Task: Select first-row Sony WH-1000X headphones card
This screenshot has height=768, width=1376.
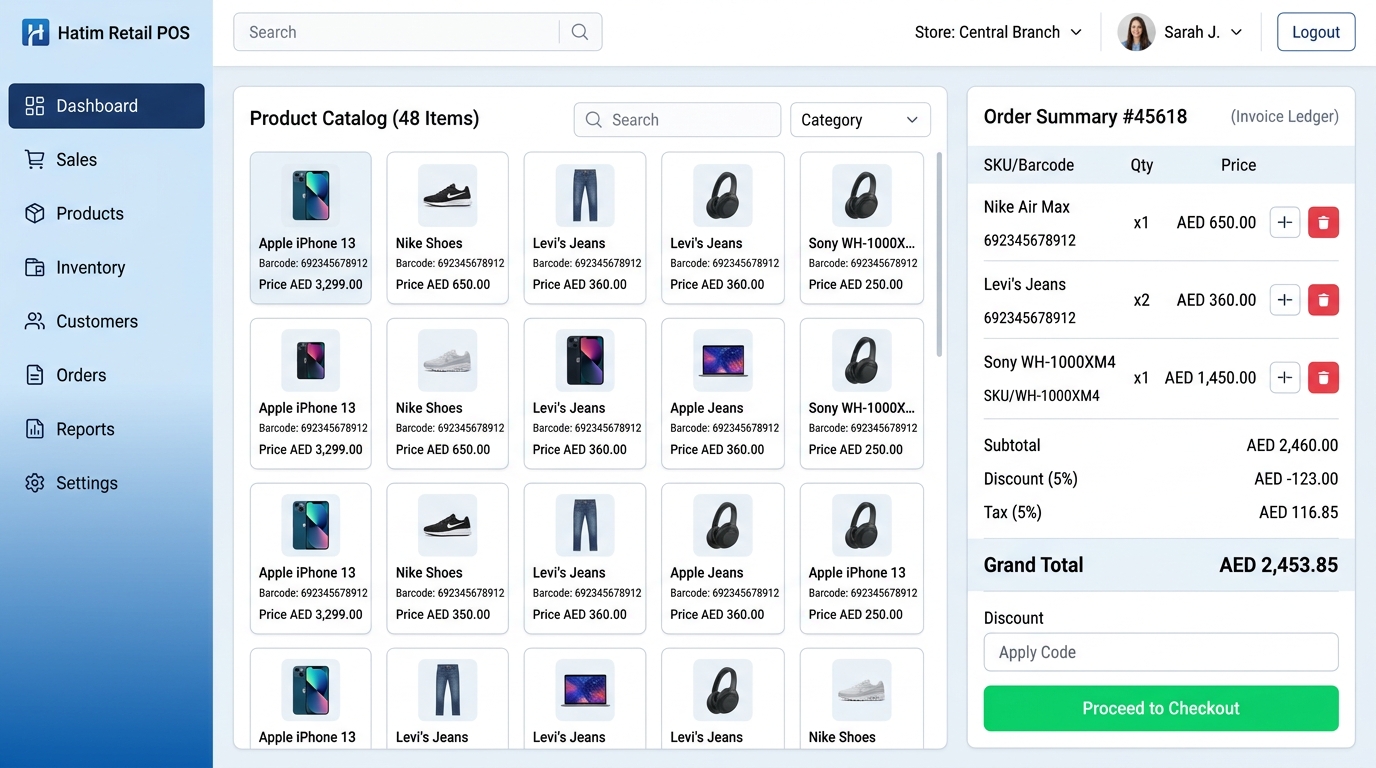Action: [x=861, y=228]
